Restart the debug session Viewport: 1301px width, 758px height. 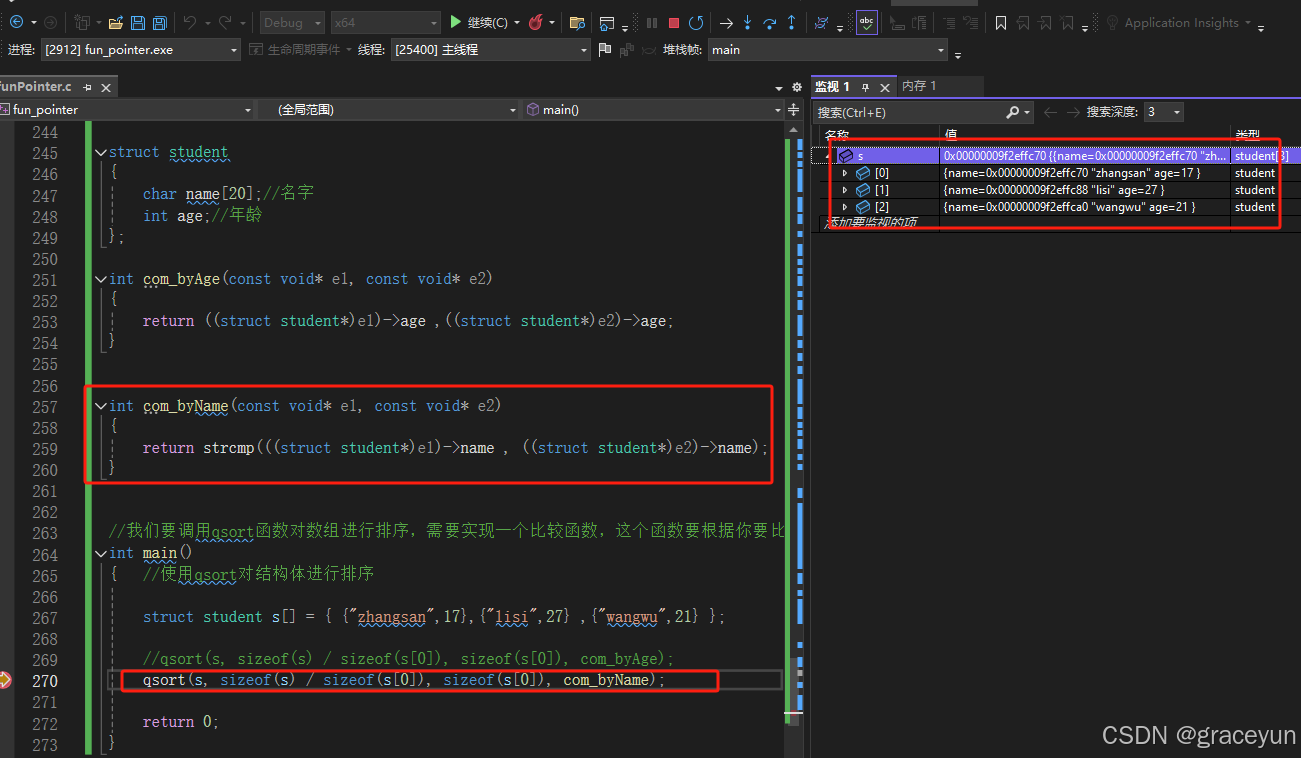[696, 22]
